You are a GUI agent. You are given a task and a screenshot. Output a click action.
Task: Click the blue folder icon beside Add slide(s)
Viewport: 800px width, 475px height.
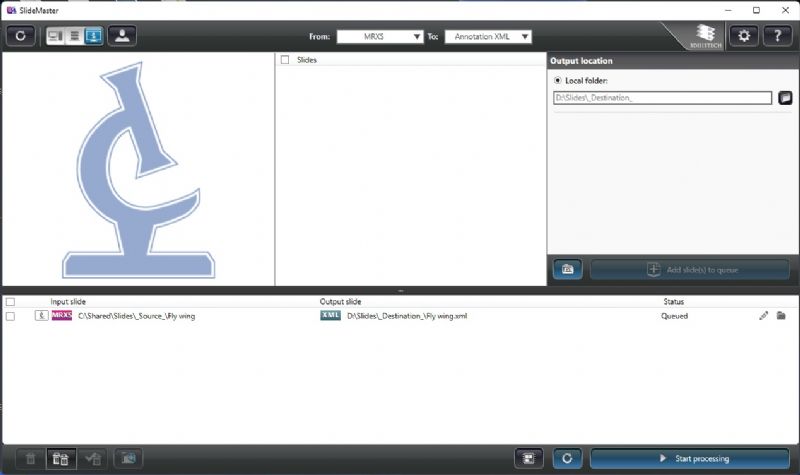point(567,269)
